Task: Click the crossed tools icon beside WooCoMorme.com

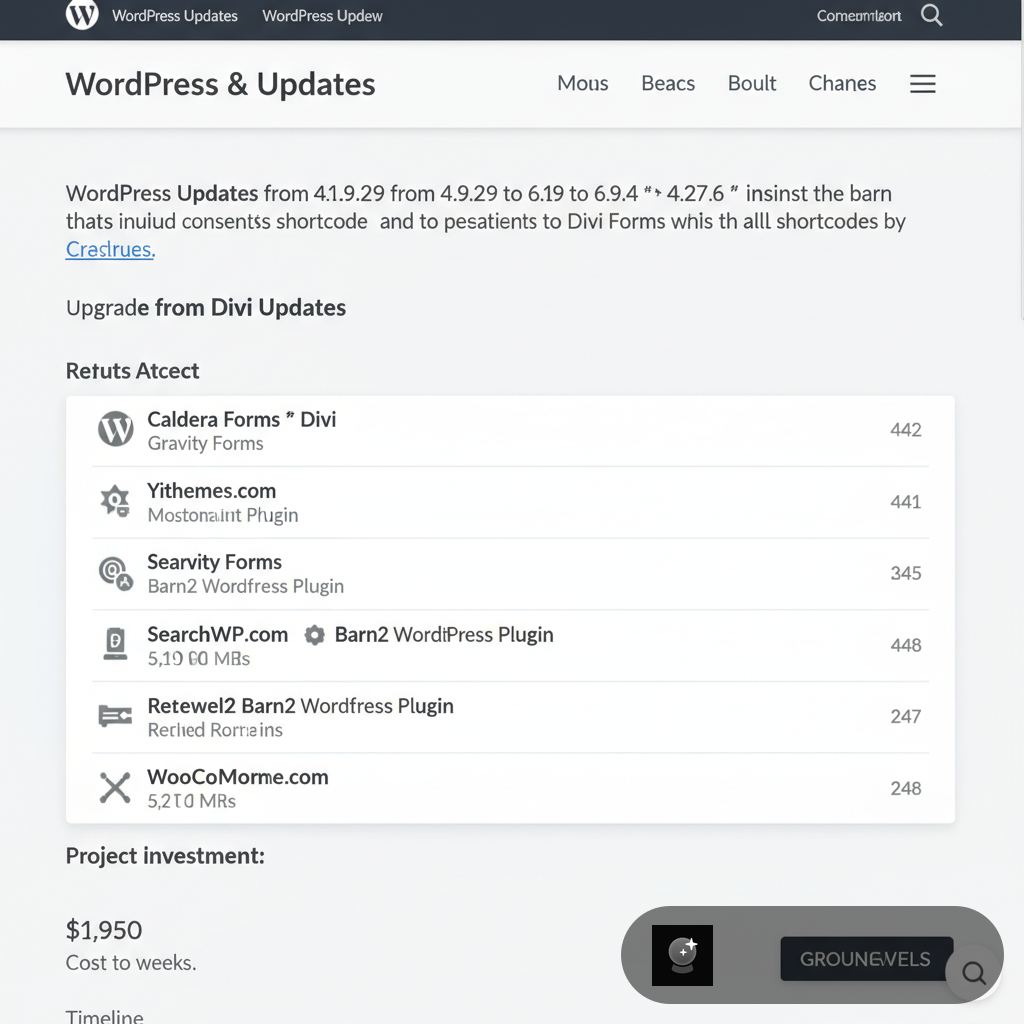Action: tap(115, 788)
